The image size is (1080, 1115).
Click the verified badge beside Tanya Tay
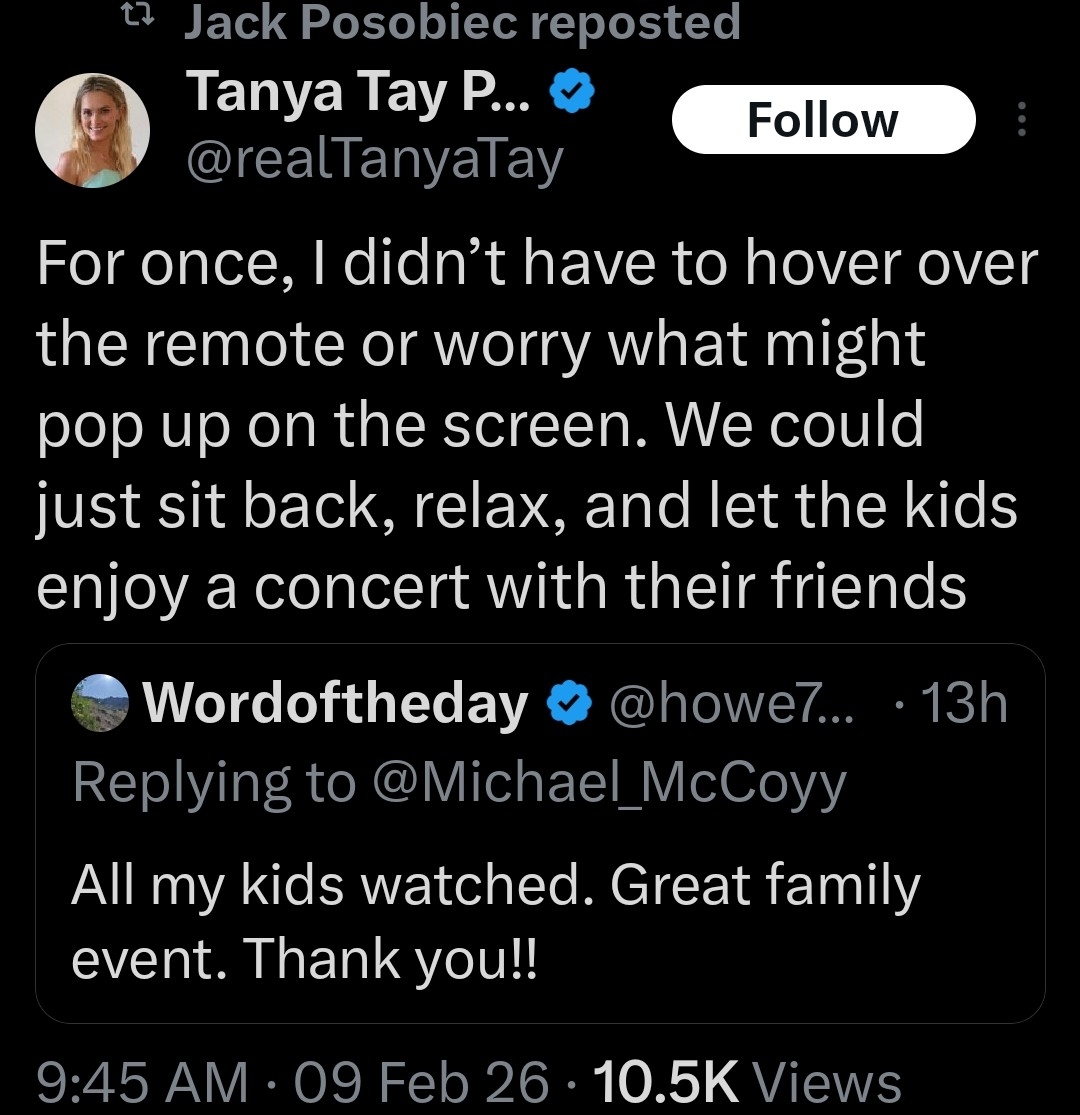574,94
